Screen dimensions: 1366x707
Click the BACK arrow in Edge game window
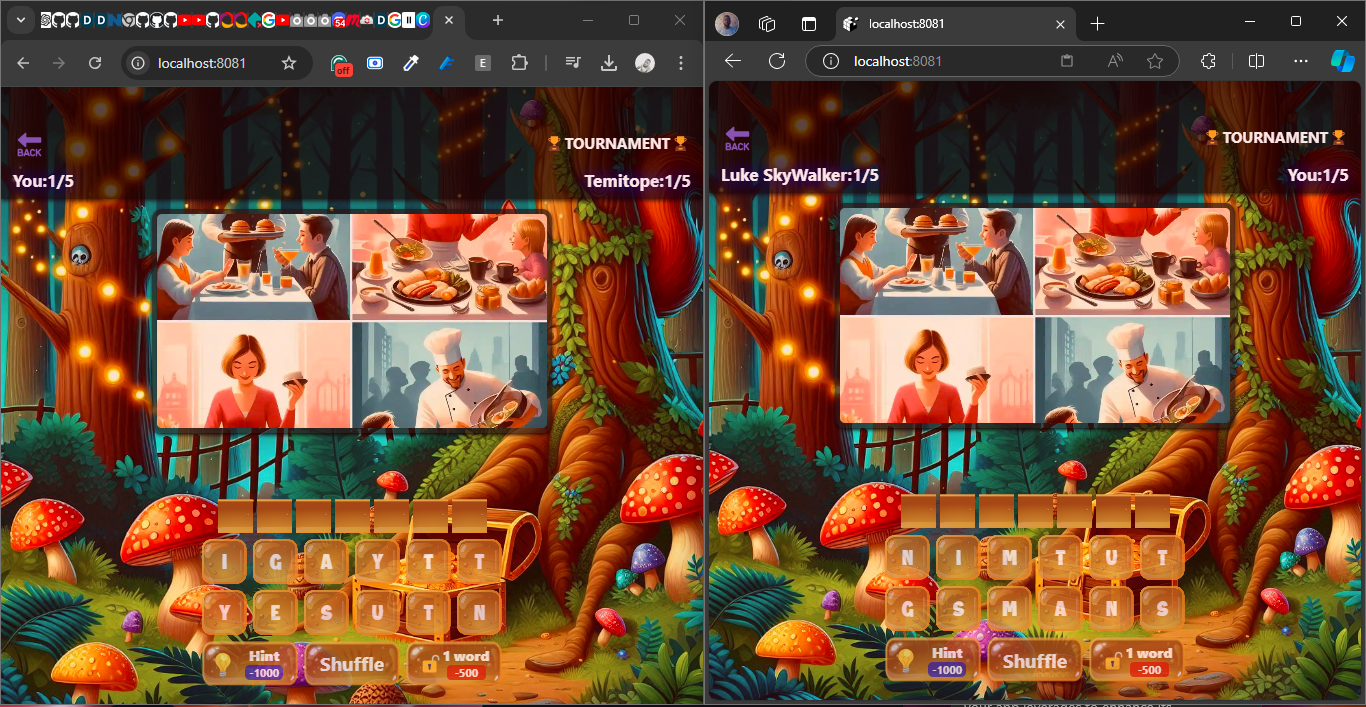tap(737, 139)
